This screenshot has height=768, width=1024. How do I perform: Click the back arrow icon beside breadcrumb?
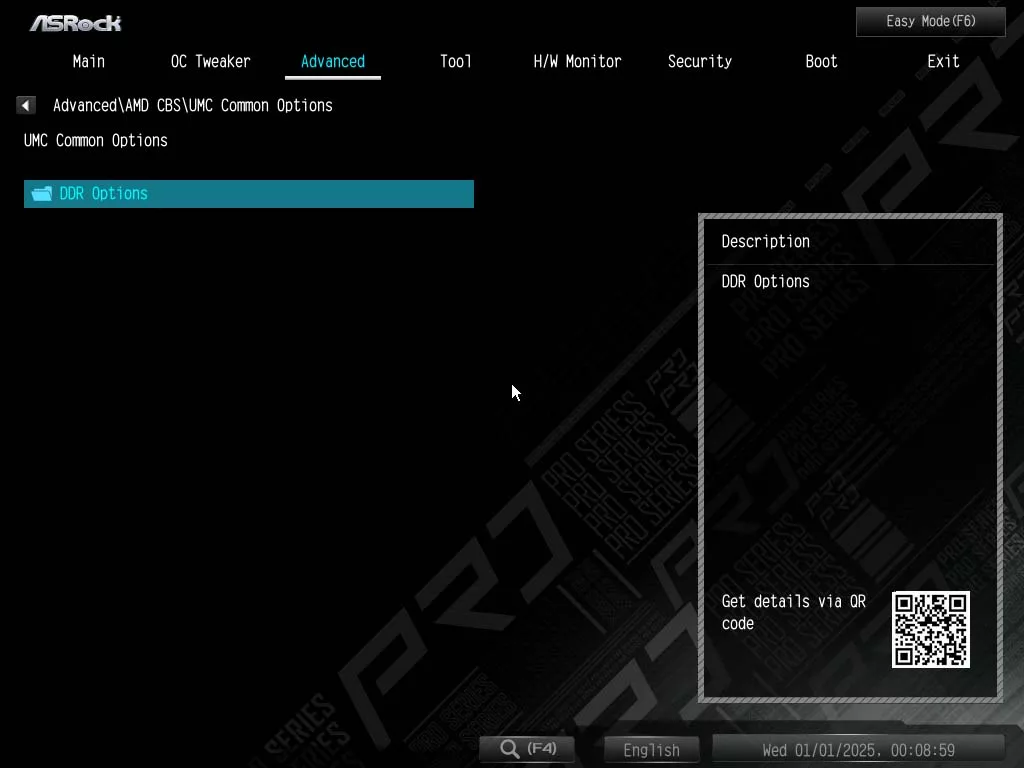pos(26,105)
